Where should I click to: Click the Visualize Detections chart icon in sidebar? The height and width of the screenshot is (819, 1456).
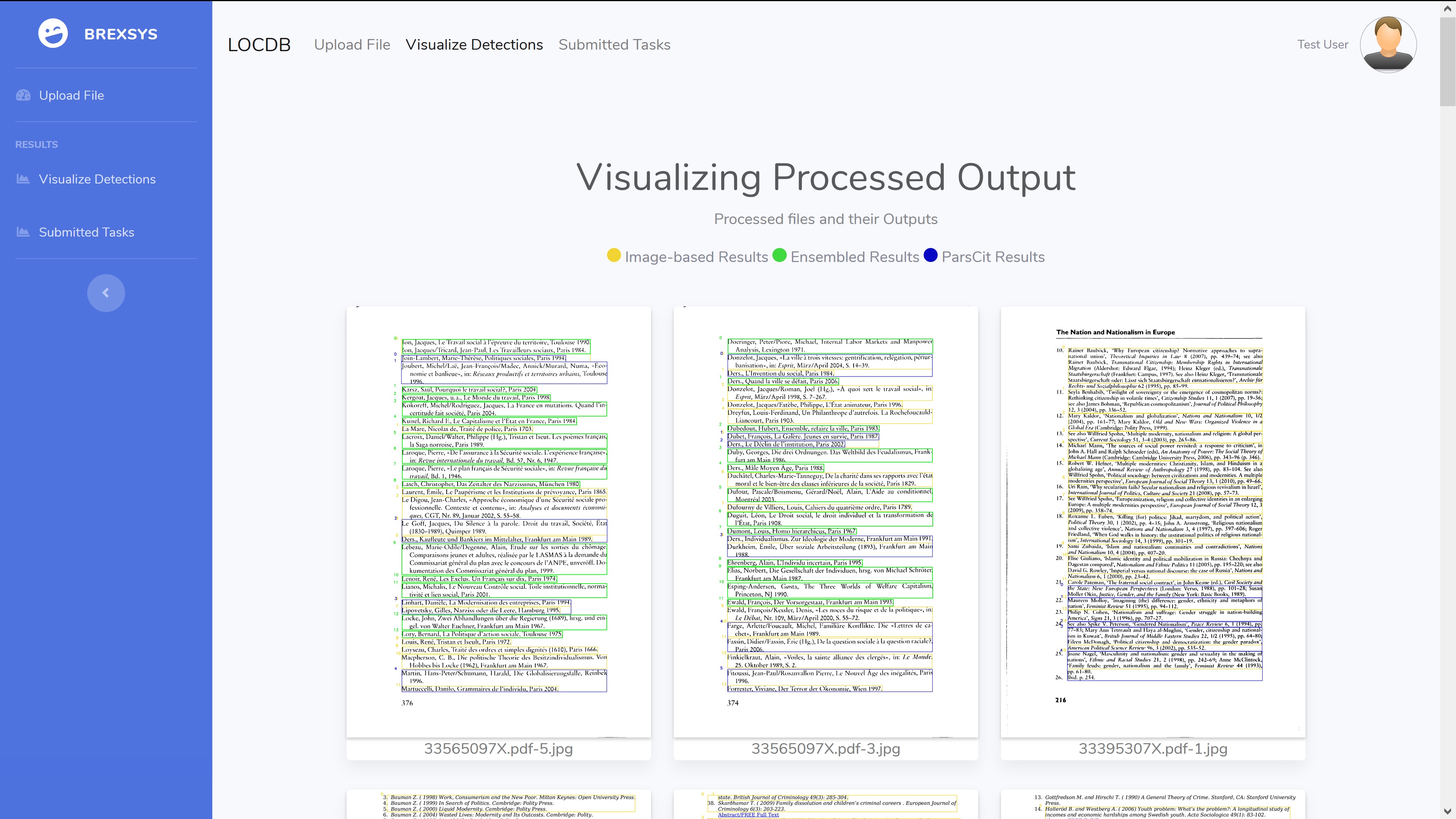point(23,179)
